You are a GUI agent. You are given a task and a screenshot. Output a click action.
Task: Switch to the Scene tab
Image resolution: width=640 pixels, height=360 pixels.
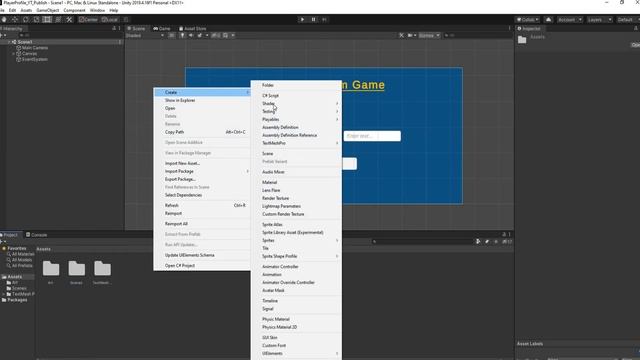pos(136,29)
